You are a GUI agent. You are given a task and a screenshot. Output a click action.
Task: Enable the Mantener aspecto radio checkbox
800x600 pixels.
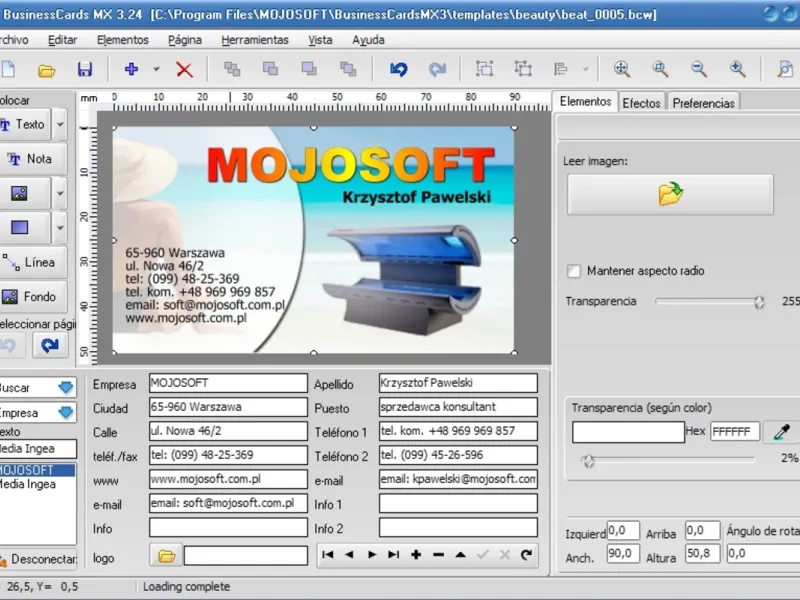click(x=574, y=271)
